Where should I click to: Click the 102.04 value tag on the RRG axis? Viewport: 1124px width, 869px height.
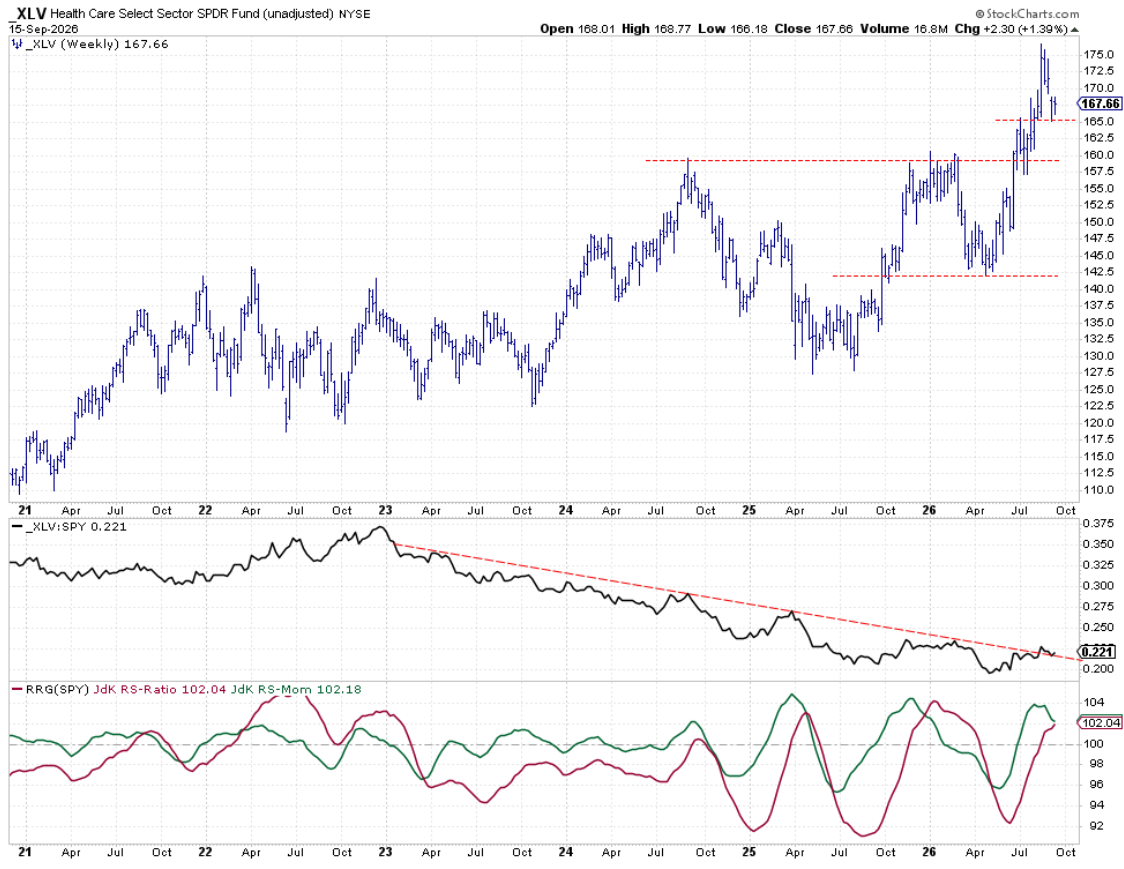pos(1100,723)
